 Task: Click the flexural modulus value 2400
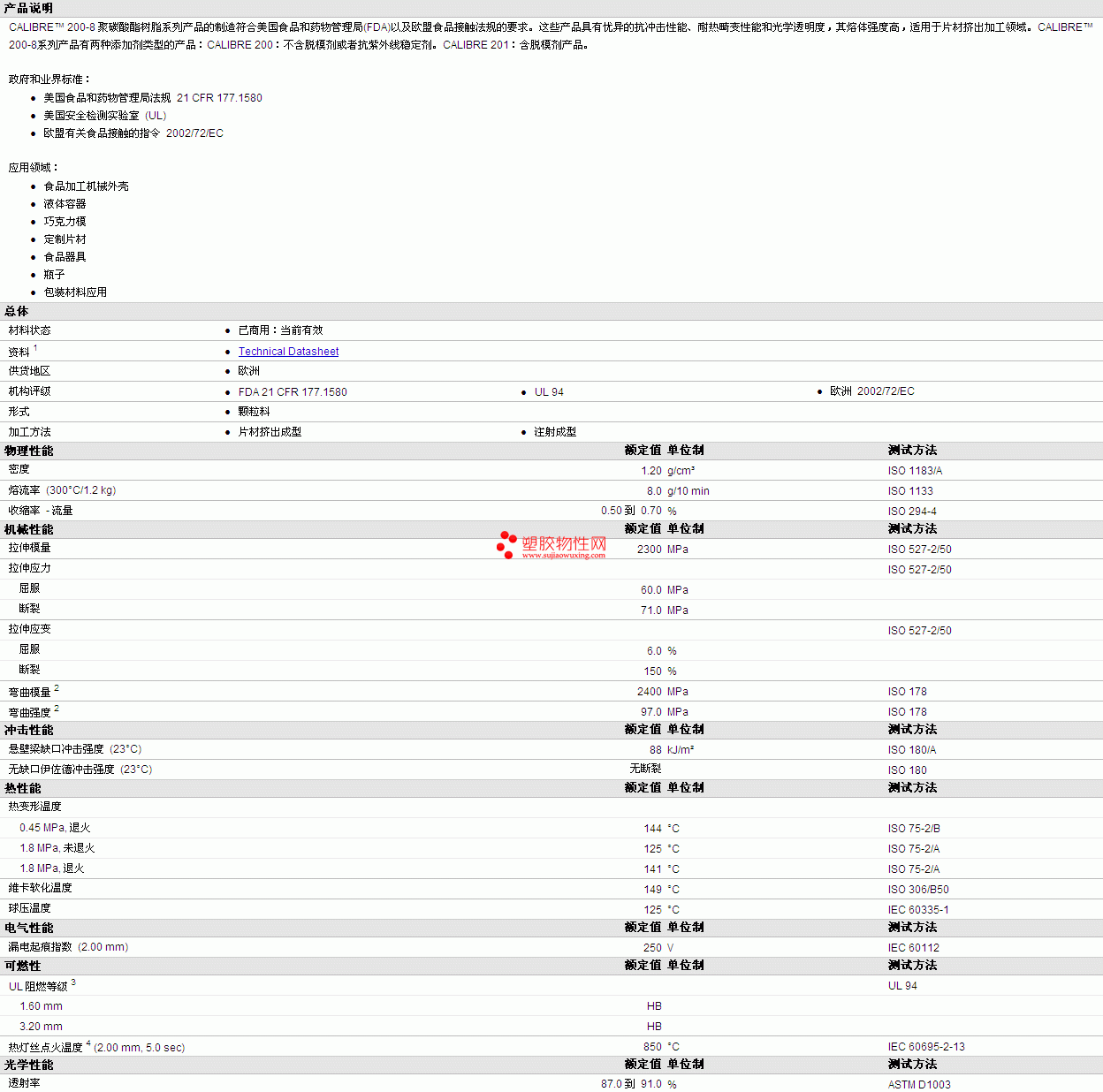(650, 692)
